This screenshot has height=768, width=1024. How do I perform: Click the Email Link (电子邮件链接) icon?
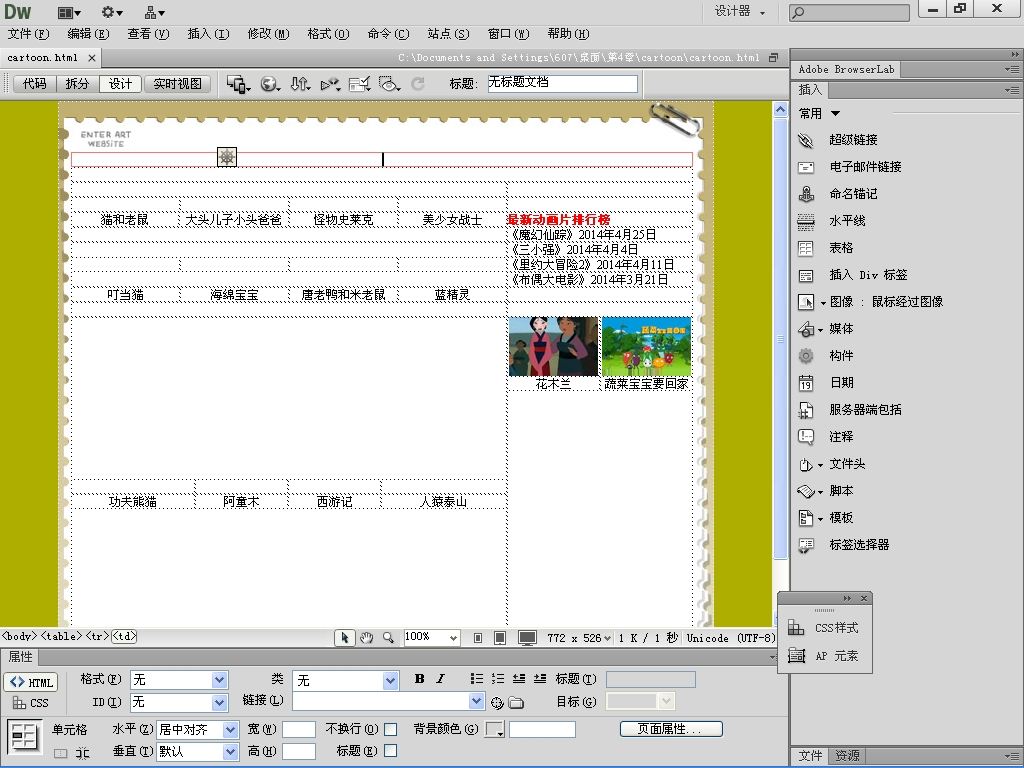(806, 167)
